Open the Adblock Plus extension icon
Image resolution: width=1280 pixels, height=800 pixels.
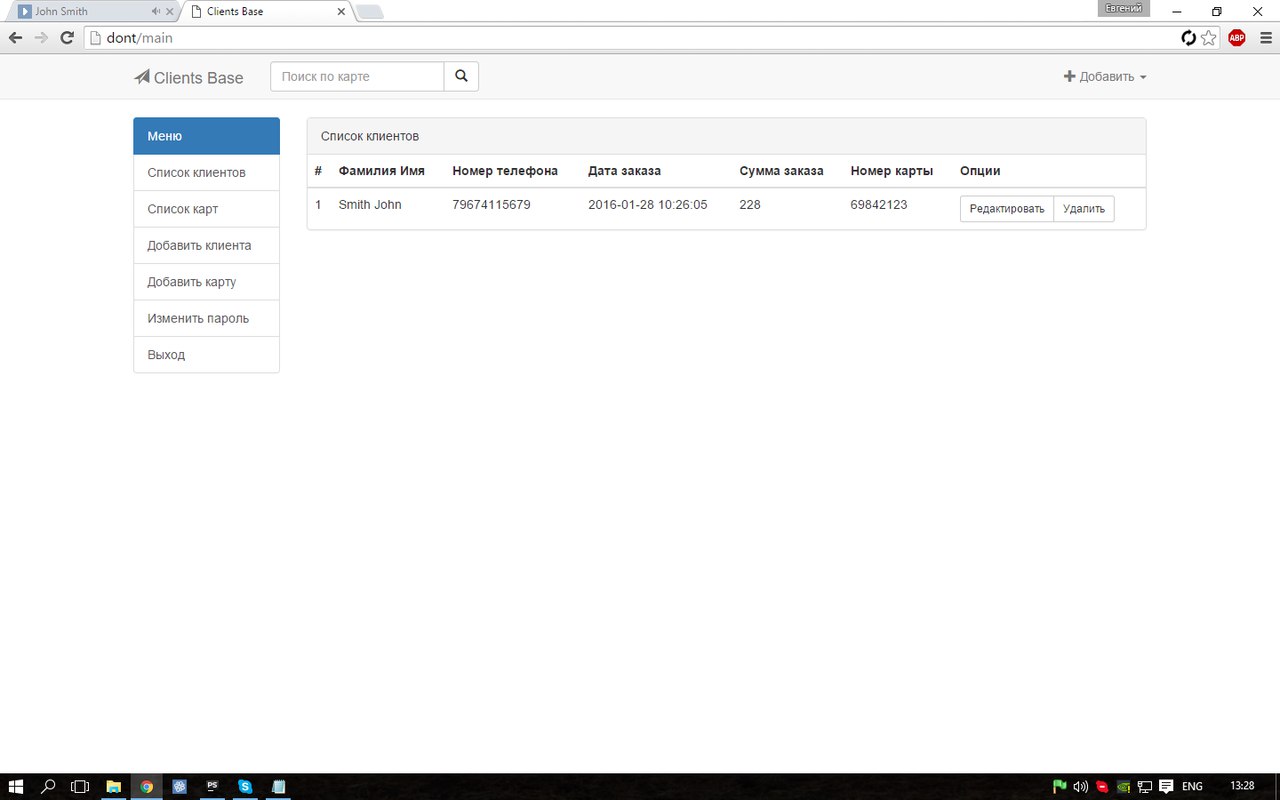1237,38
